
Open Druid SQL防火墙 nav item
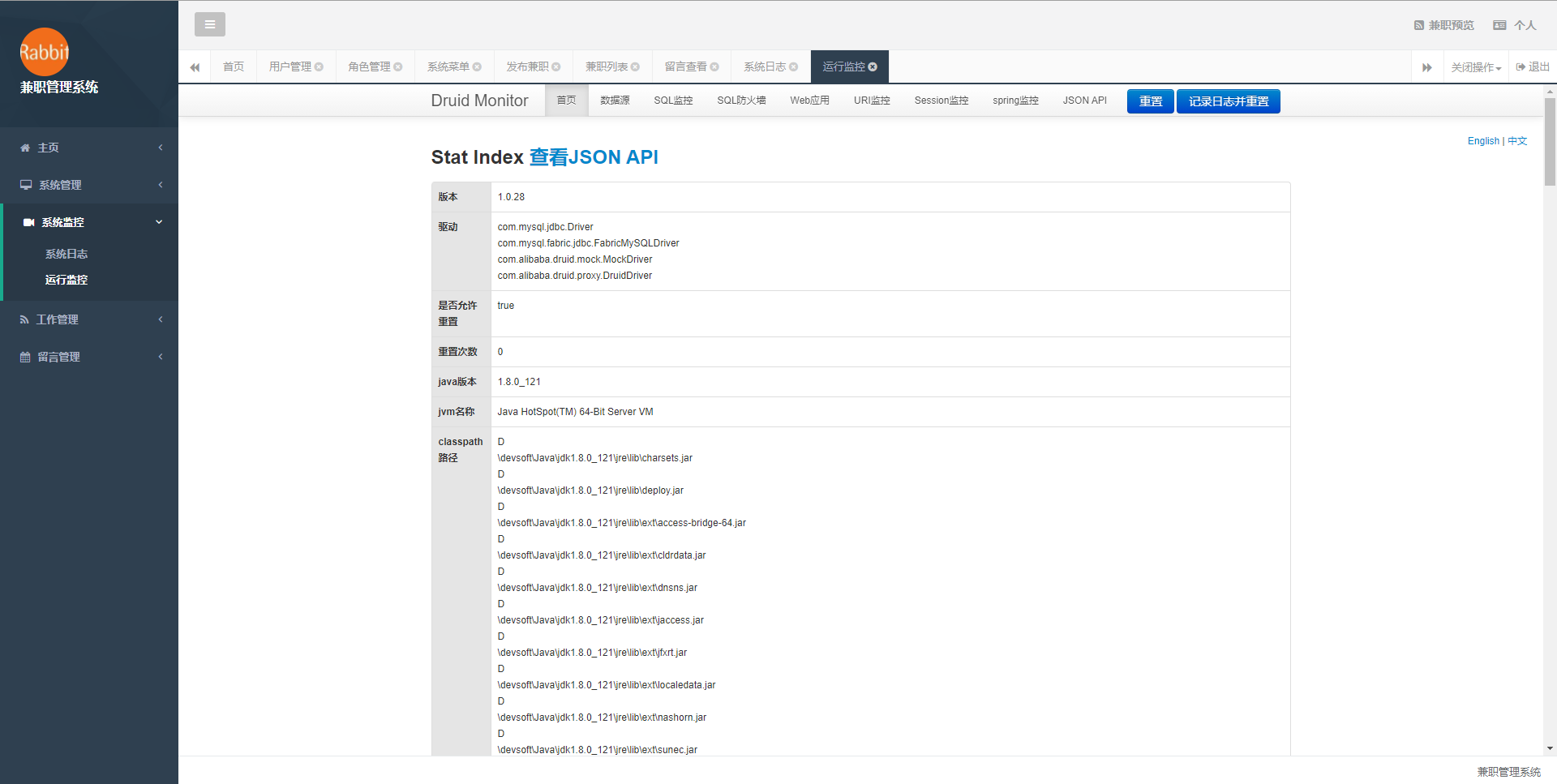coord(741,101)
